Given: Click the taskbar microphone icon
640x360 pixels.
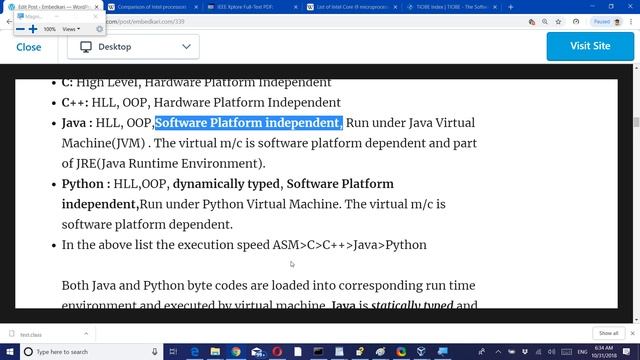Looking at the screenshot, I should tap(155, 351).
